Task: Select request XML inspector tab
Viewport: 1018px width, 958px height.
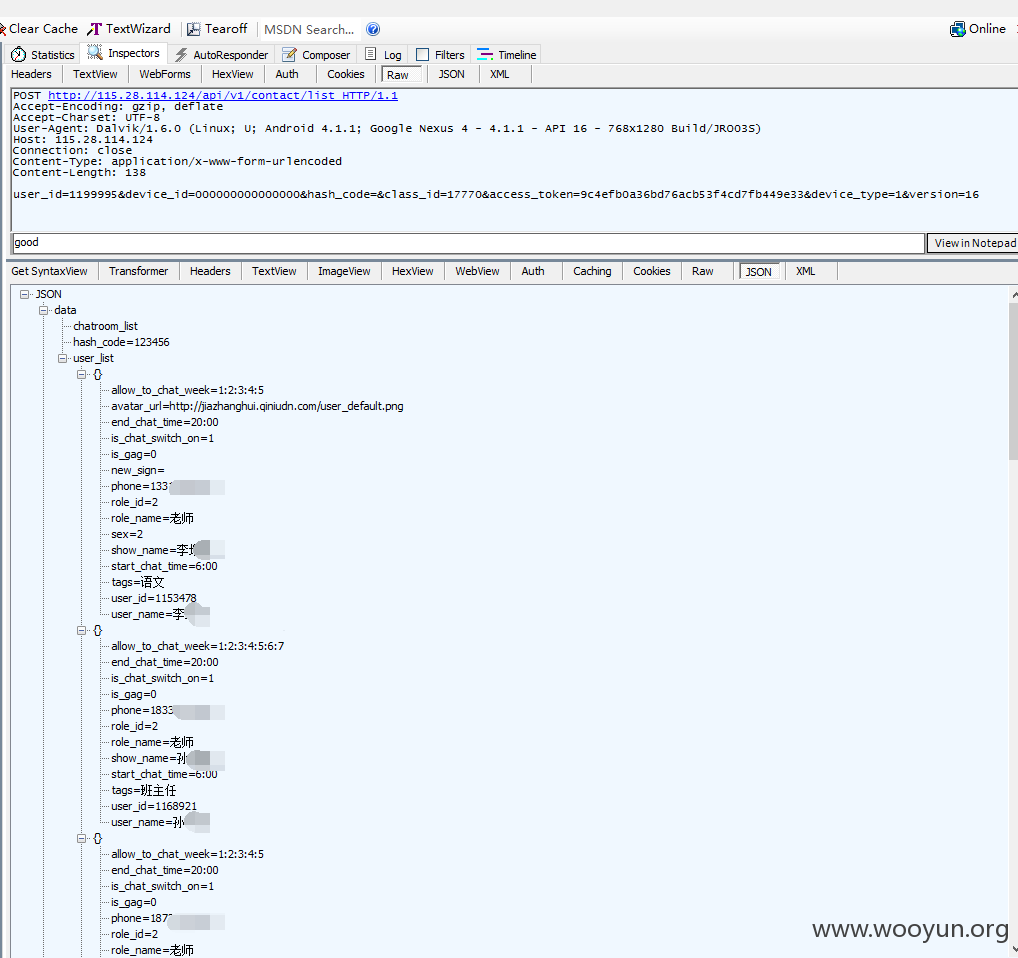Action: point(499,74)
